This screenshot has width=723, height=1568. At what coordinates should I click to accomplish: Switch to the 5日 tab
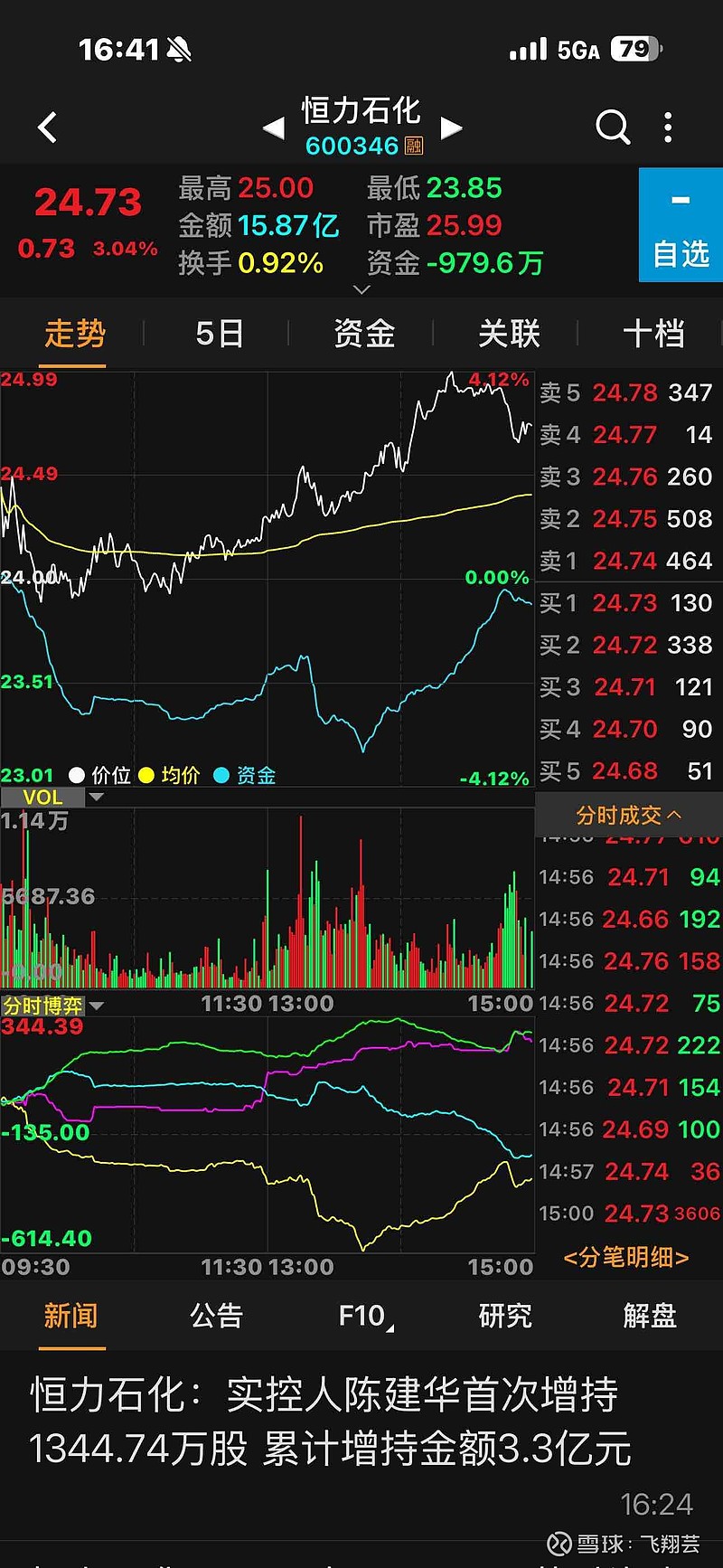(220, 334)
